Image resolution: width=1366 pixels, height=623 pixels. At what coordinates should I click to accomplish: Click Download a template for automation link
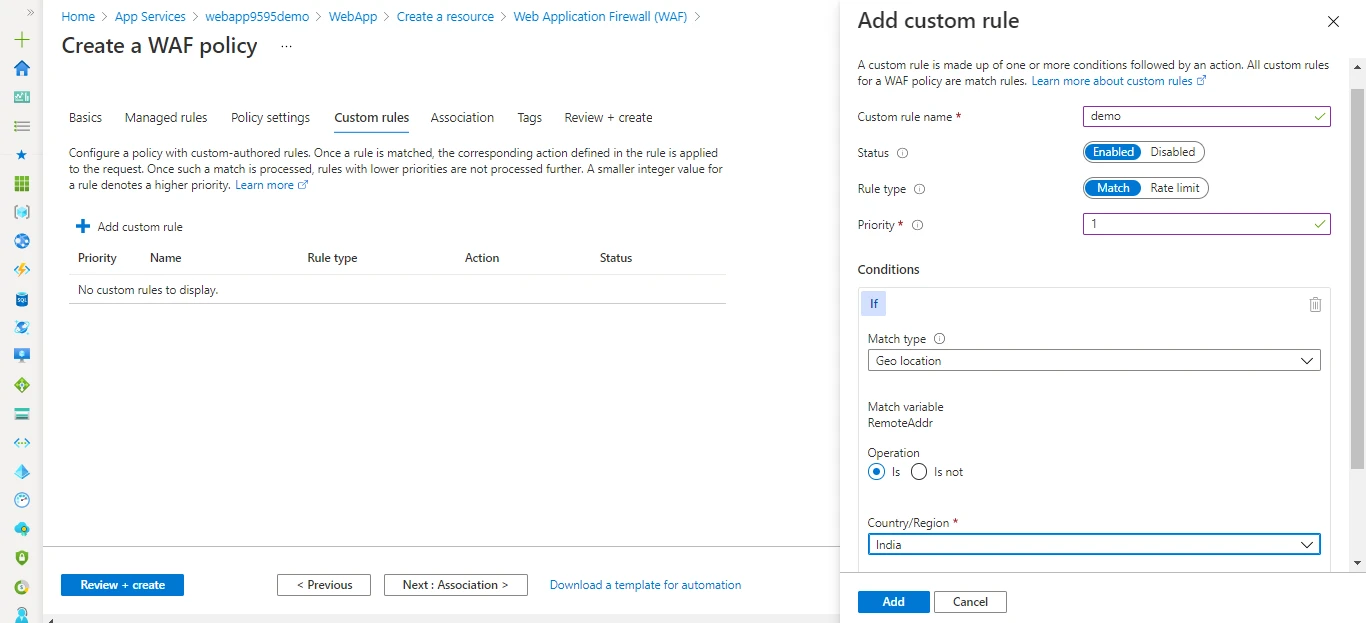point(645,585)
